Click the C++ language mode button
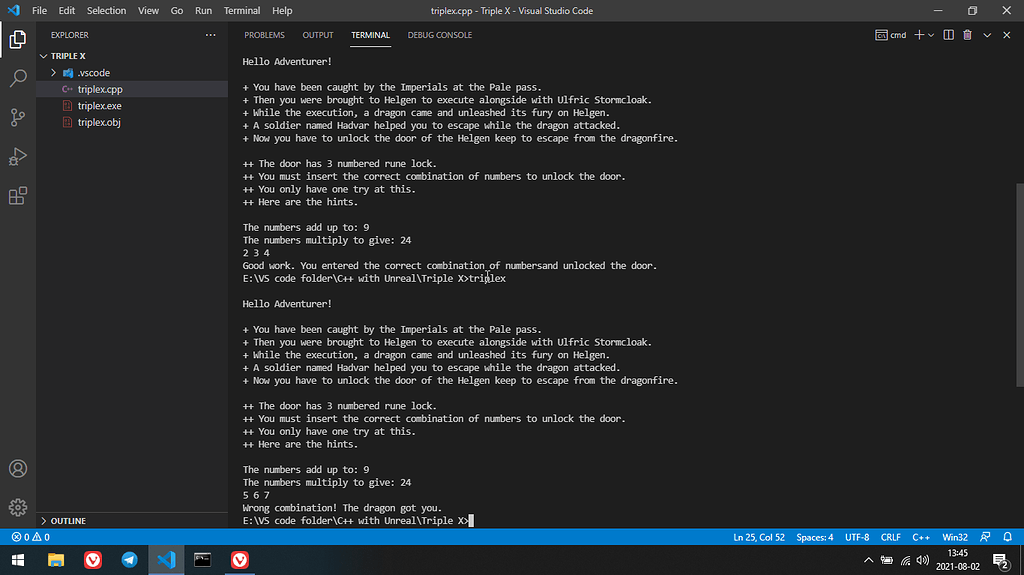 pos(921,537)
